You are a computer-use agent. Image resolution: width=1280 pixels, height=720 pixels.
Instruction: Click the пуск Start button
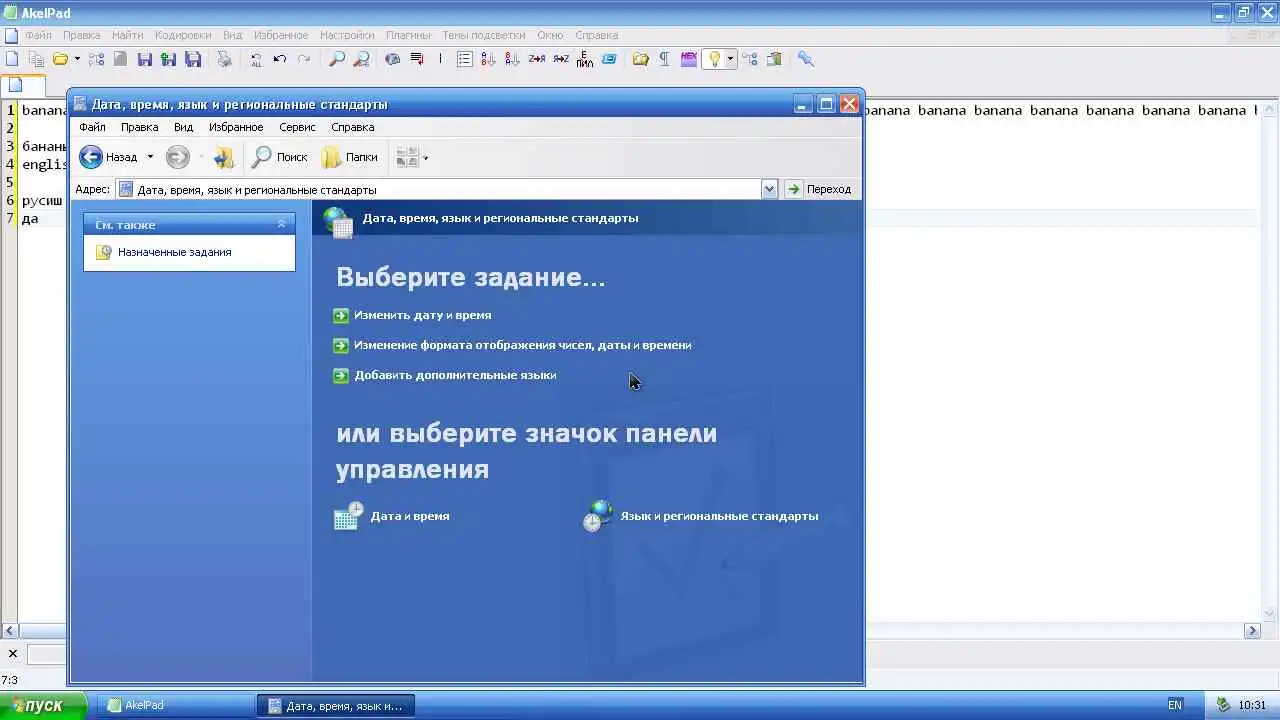(44, 705)
